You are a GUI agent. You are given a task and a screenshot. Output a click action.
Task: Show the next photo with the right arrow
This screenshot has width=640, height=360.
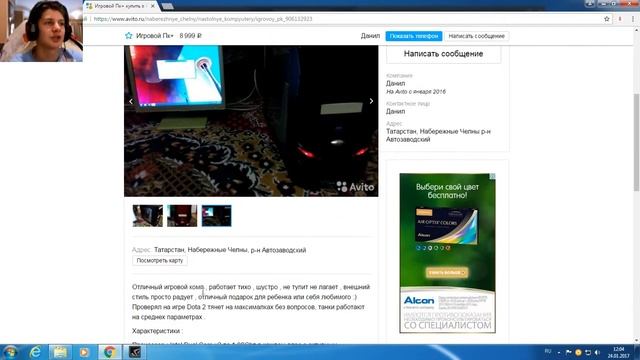pos(371,101)
